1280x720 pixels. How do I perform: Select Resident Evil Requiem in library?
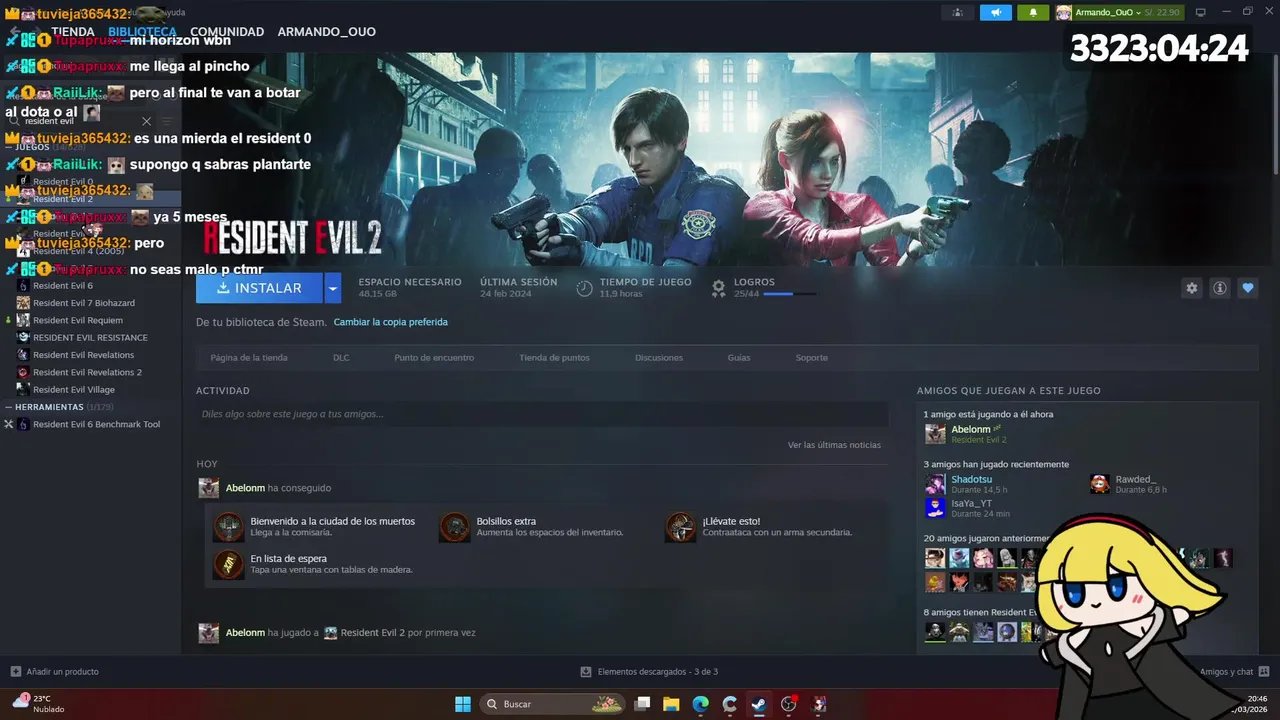(x=77, y=320)
